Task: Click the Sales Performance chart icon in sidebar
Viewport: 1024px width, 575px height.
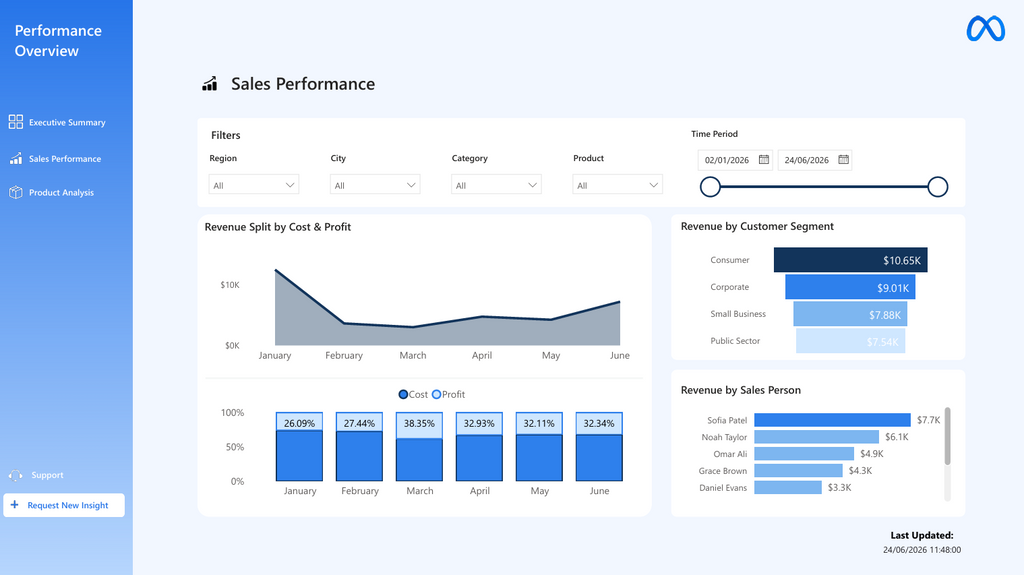Action: pos(16,159)
